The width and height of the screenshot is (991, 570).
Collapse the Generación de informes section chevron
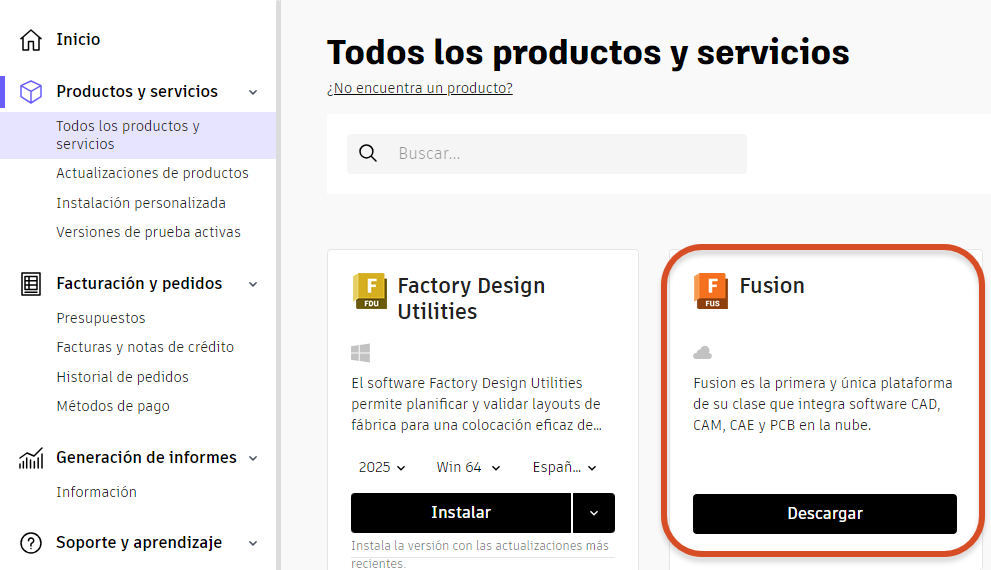point(253,458)
